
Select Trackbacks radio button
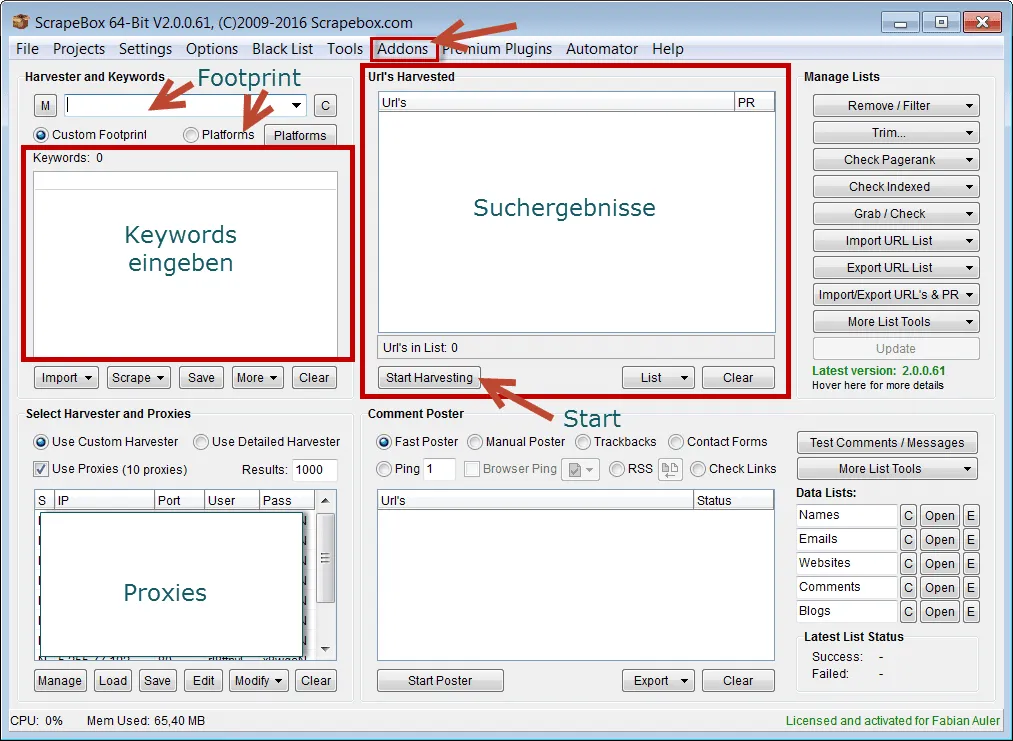[x=583, y=442]
